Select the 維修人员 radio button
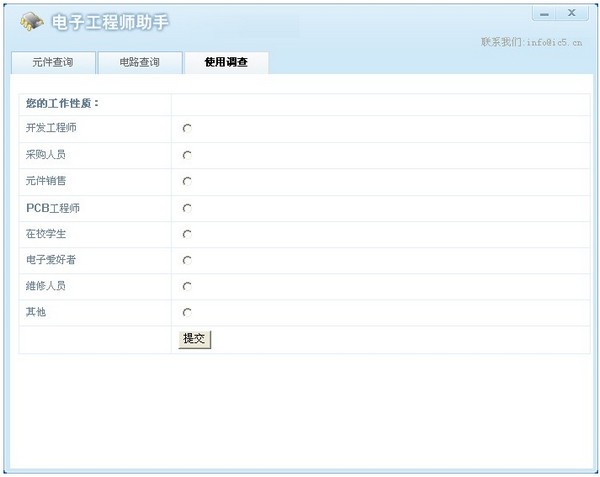Viewport: 600px width, 477px height. 187,286
